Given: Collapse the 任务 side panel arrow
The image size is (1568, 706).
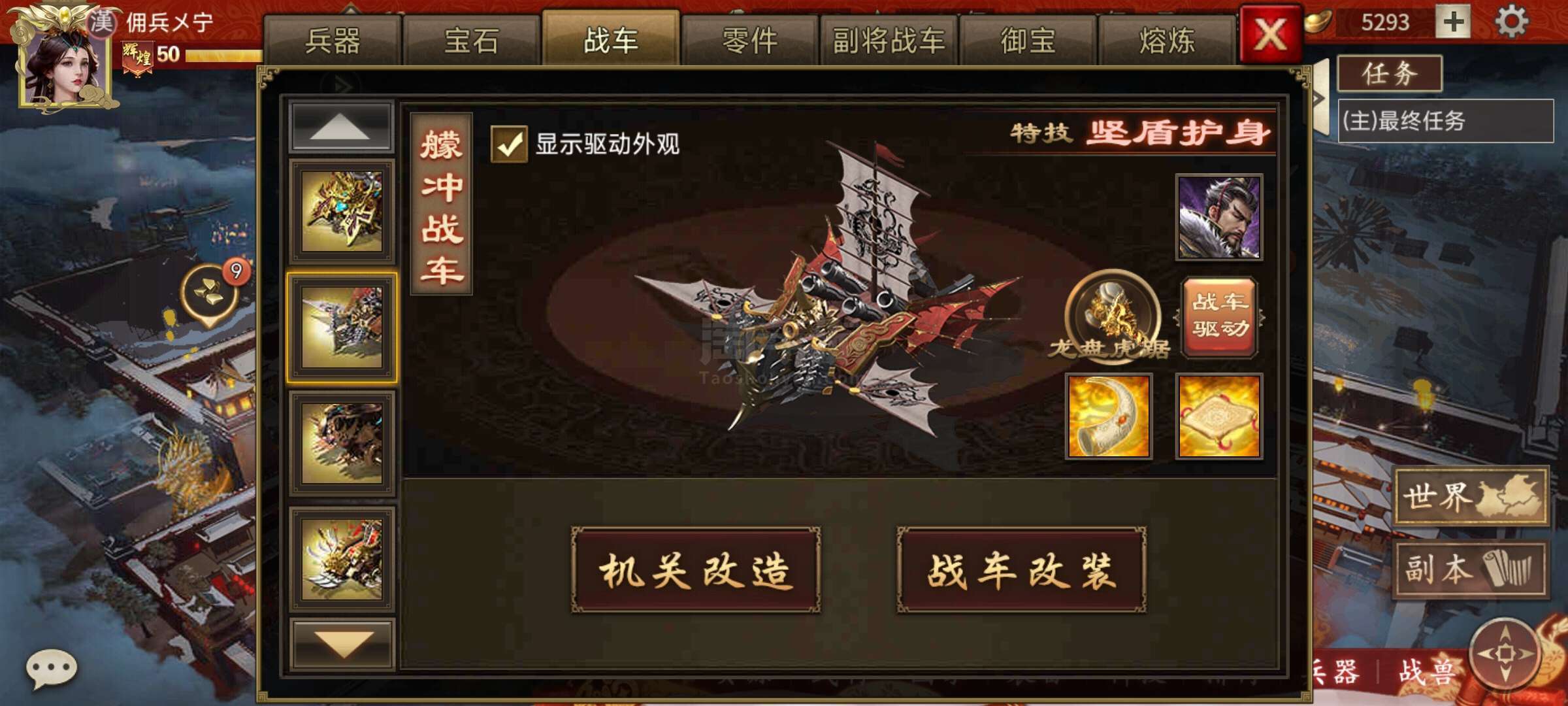Looking at the screenshot, I should pyautogui.click(x=1320, y=98).
